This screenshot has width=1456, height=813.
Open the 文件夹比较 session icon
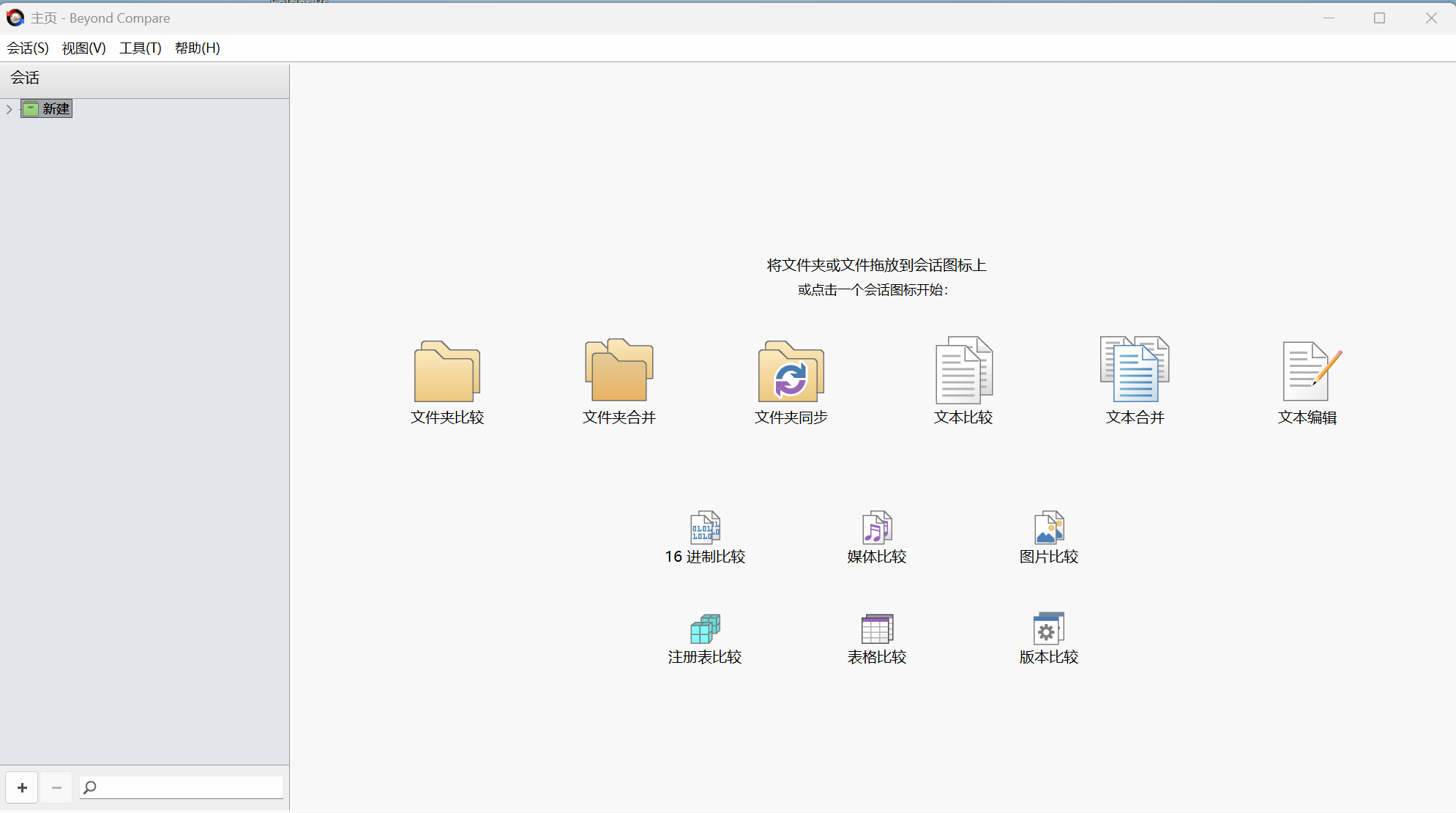pos(447,381)
